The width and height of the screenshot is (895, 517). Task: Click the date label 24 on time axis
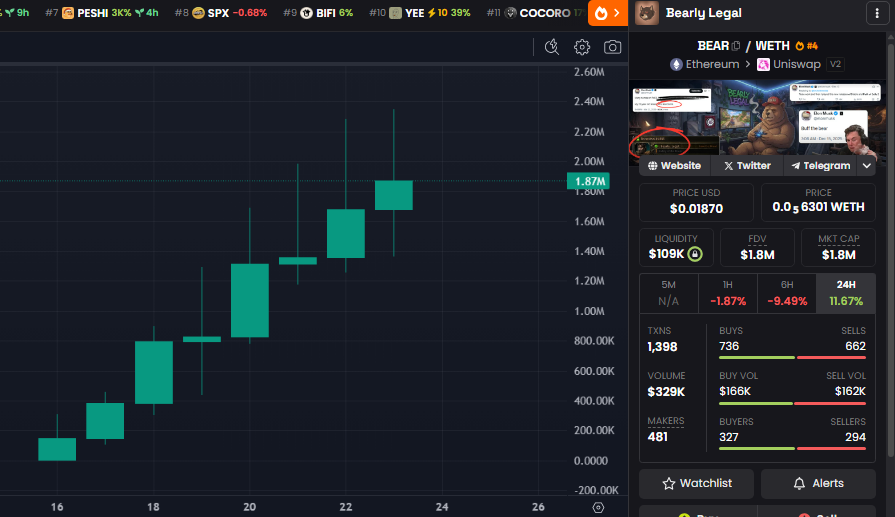tap(442, 507)
